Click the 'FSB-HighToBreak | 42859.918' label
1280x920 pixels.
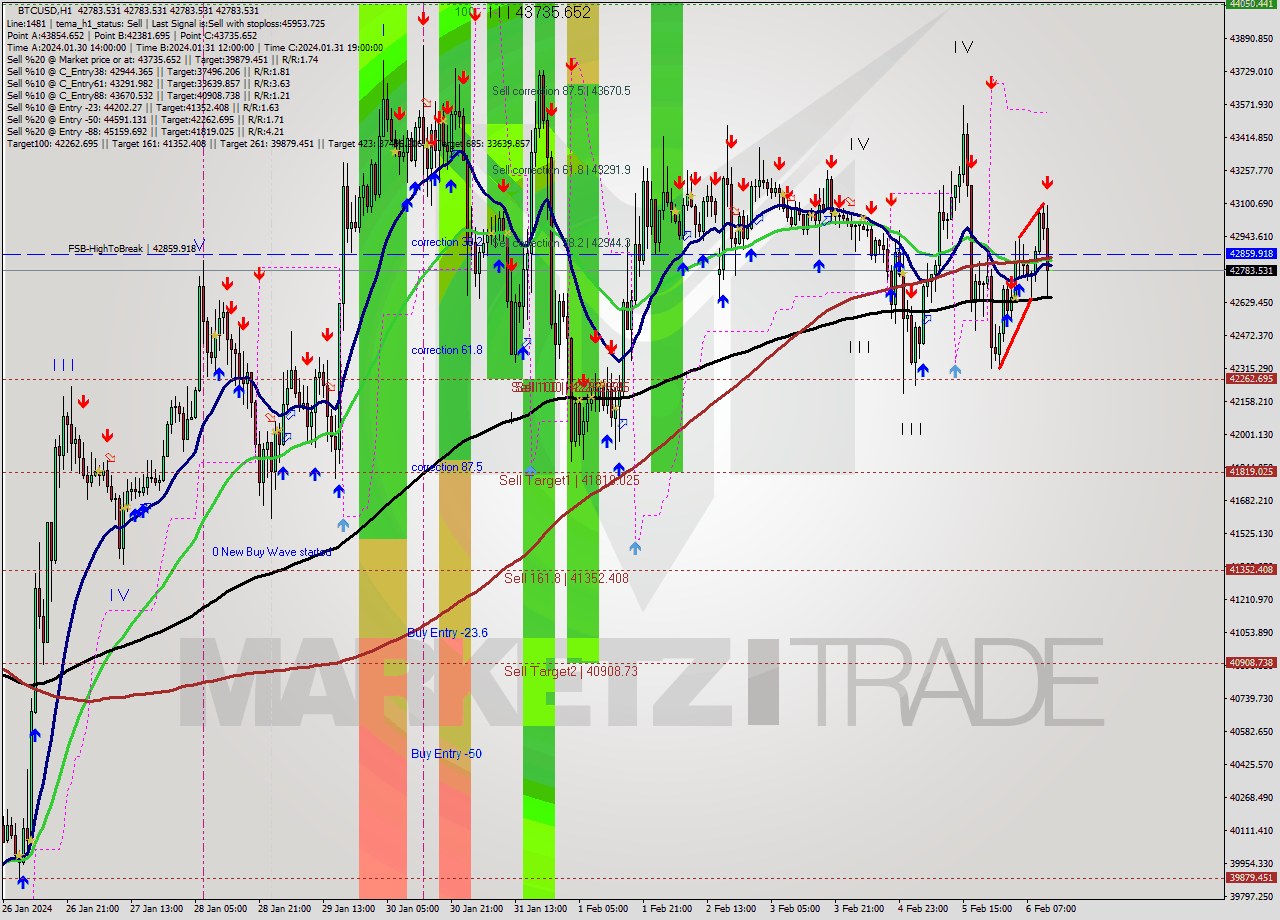132,248
